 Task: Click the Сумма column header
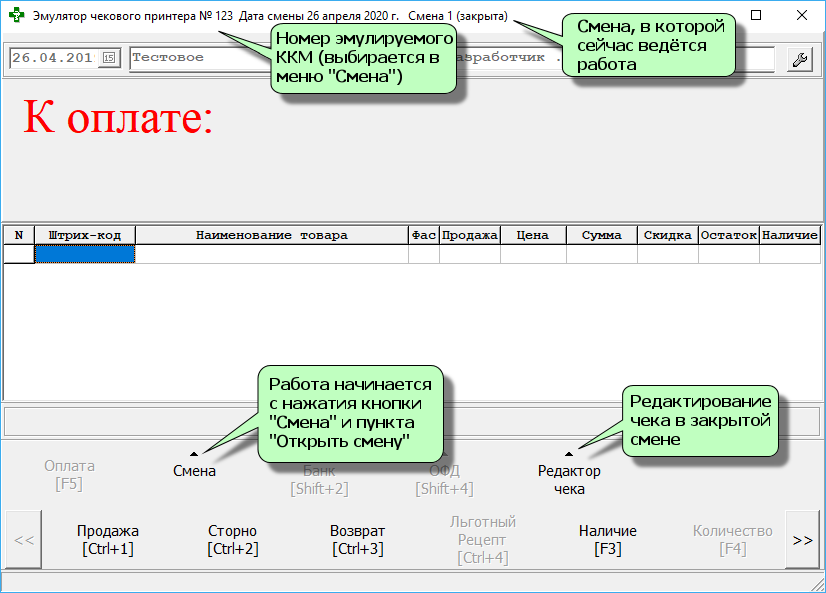tap(601, 235)
